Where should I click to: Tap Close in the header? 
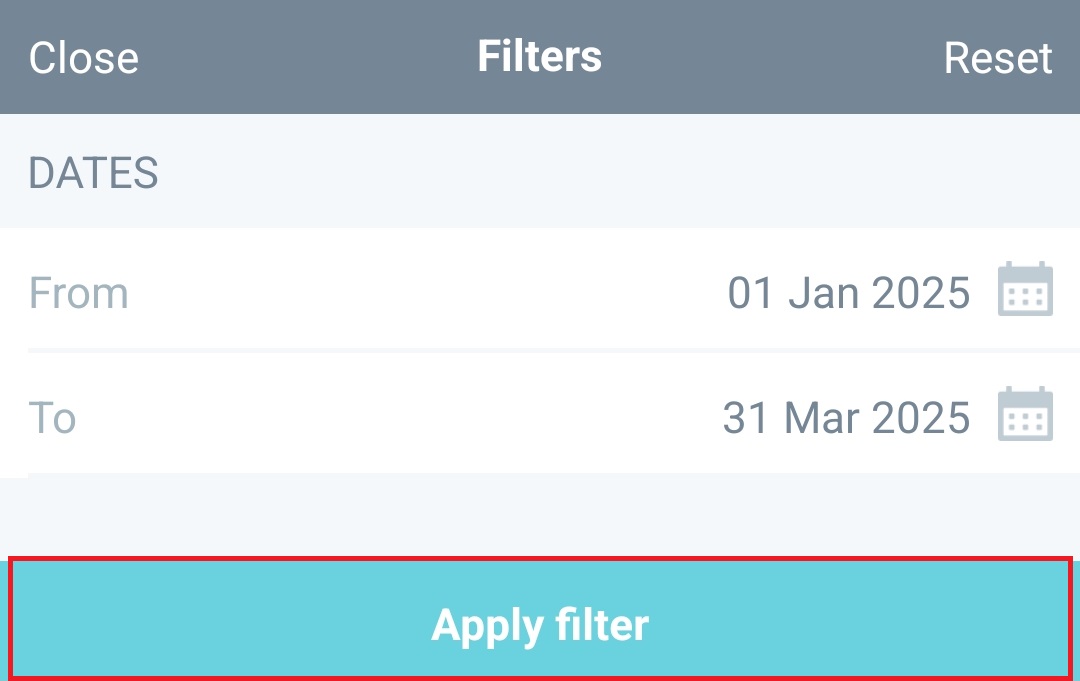click(83, 58)
